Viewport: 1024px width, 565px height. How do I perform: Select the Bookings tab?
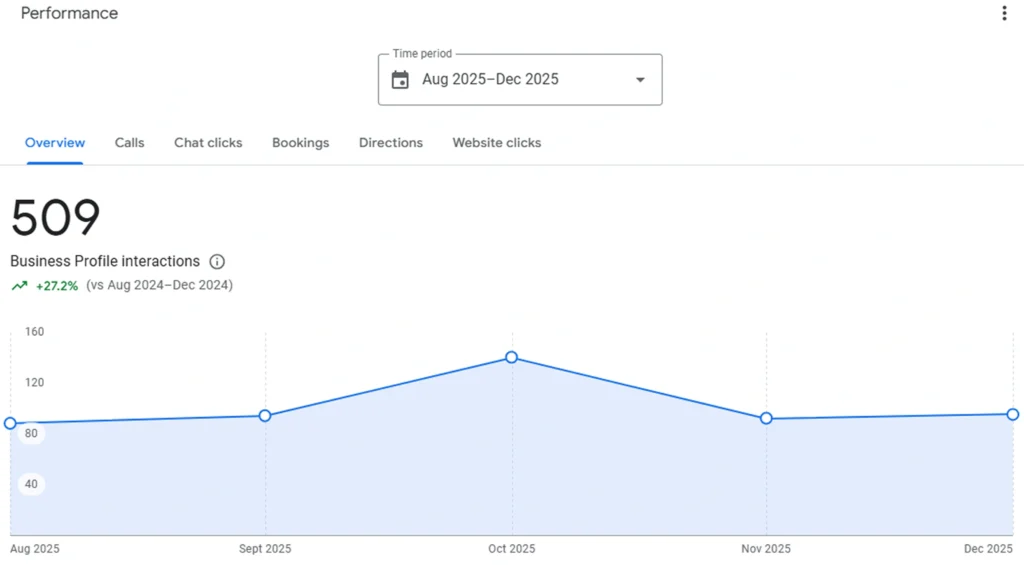[300, 143]
